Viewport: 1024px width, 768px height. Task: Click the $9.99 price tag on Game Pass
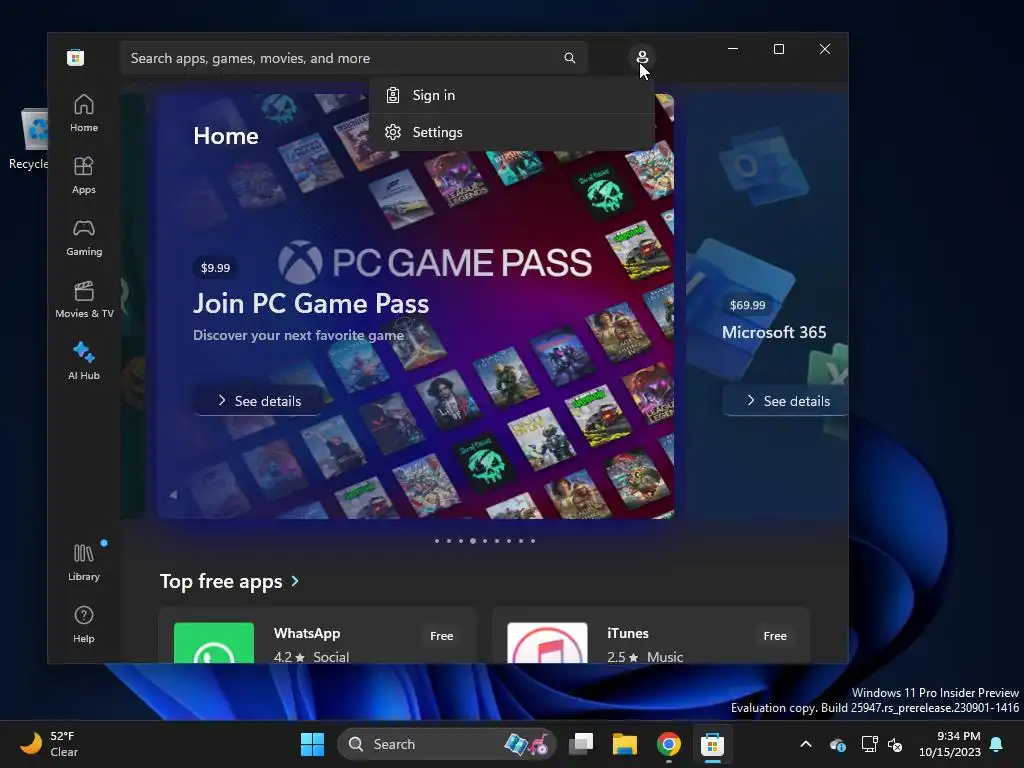point(216,268)
